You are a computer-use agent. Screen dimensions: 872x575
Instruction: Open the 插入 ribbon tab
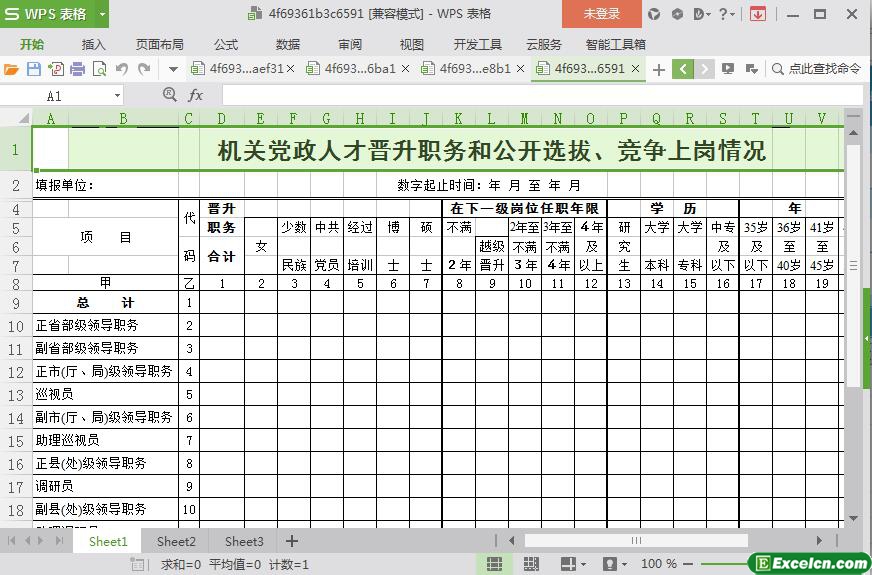click(93, 44)
